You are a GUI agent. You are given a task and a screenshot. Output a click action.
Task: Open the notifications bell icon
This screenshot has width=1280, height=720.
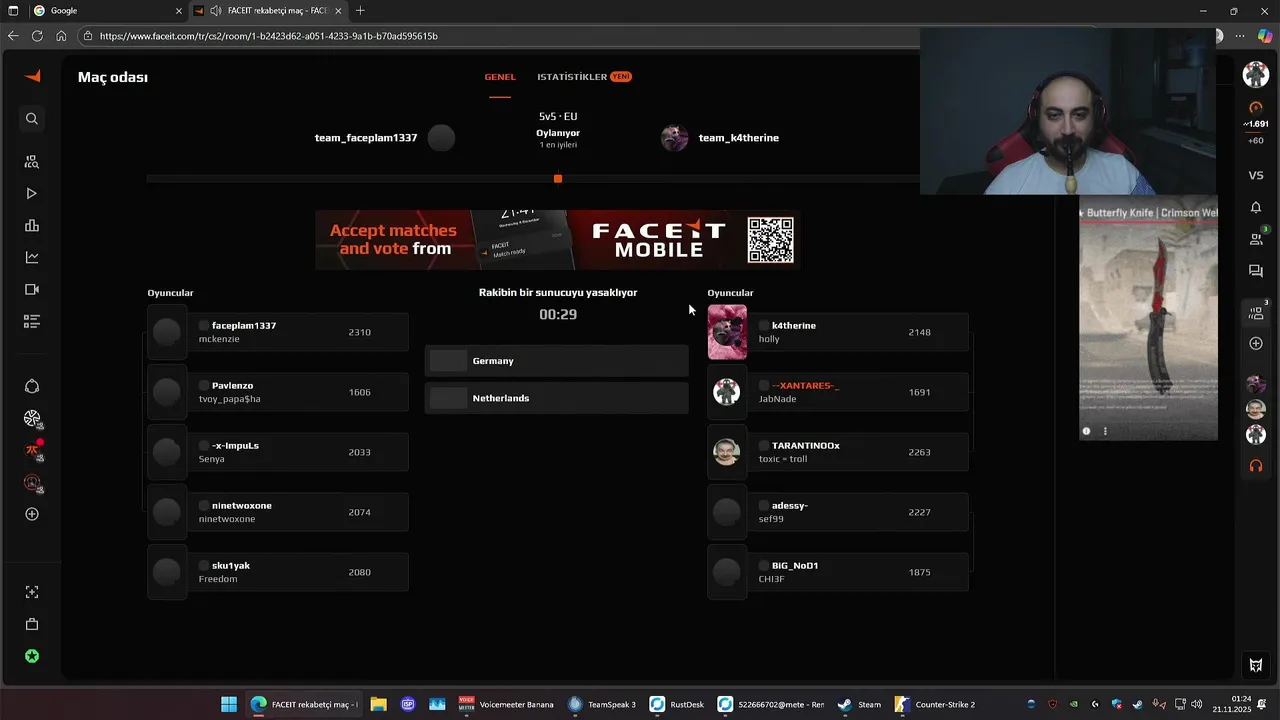tap(1256, 208)
